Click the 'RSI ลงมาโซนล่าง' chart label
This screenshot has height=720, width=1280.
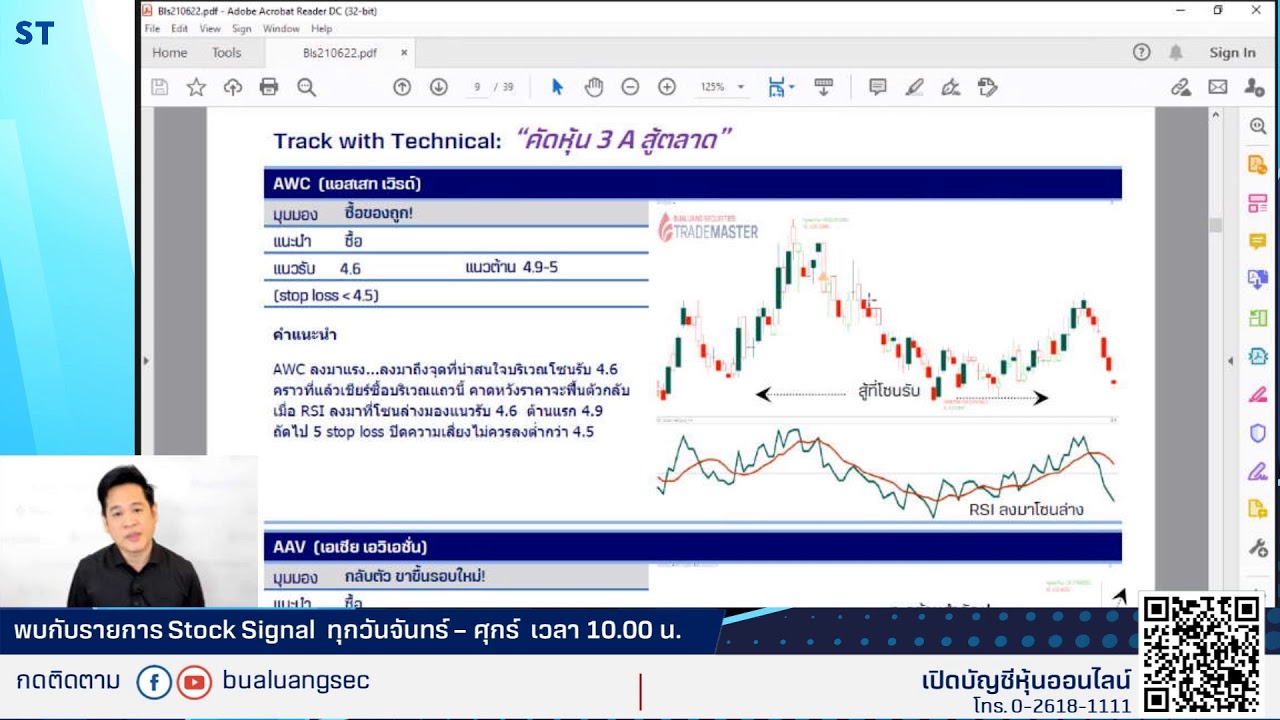1026,509
